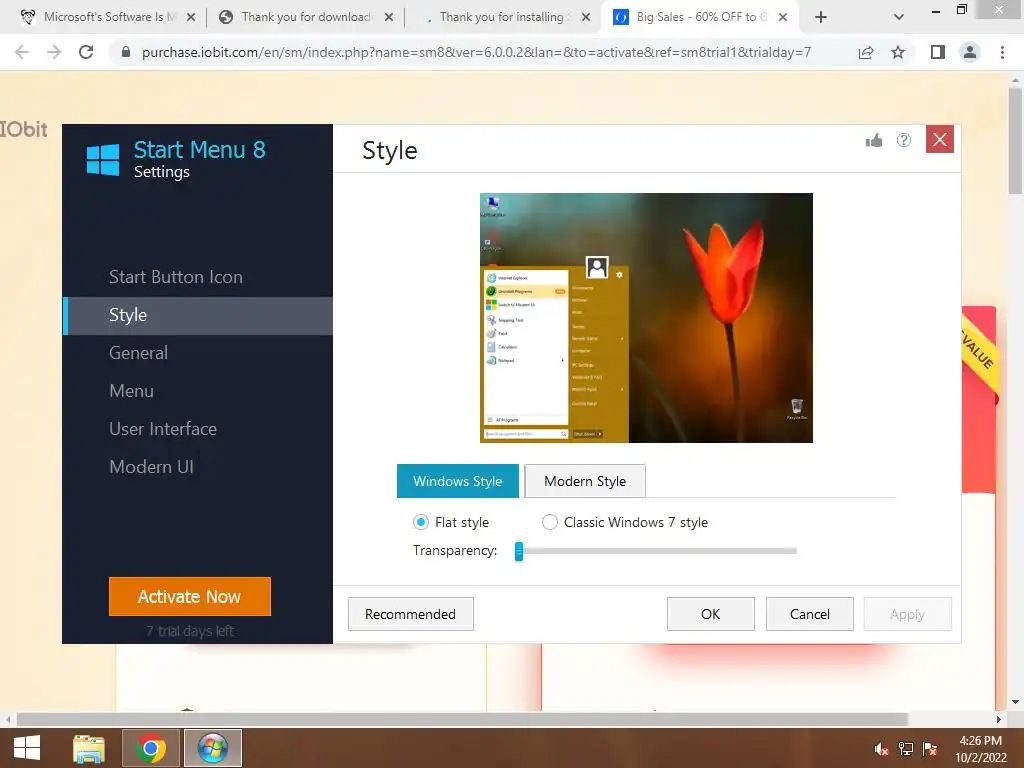
Task: Open File Explorer from the taskbar
Action: point(89,748)
